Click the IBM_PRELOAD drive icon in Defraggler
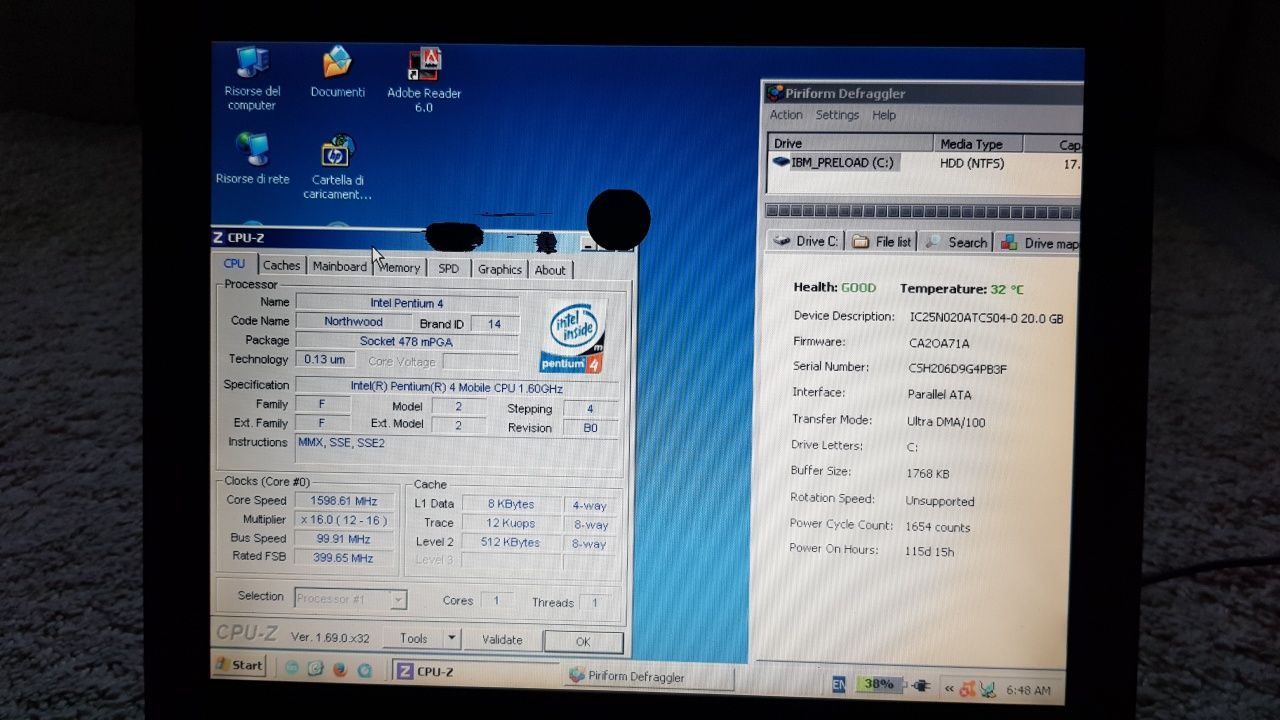 tap(781, 161)
